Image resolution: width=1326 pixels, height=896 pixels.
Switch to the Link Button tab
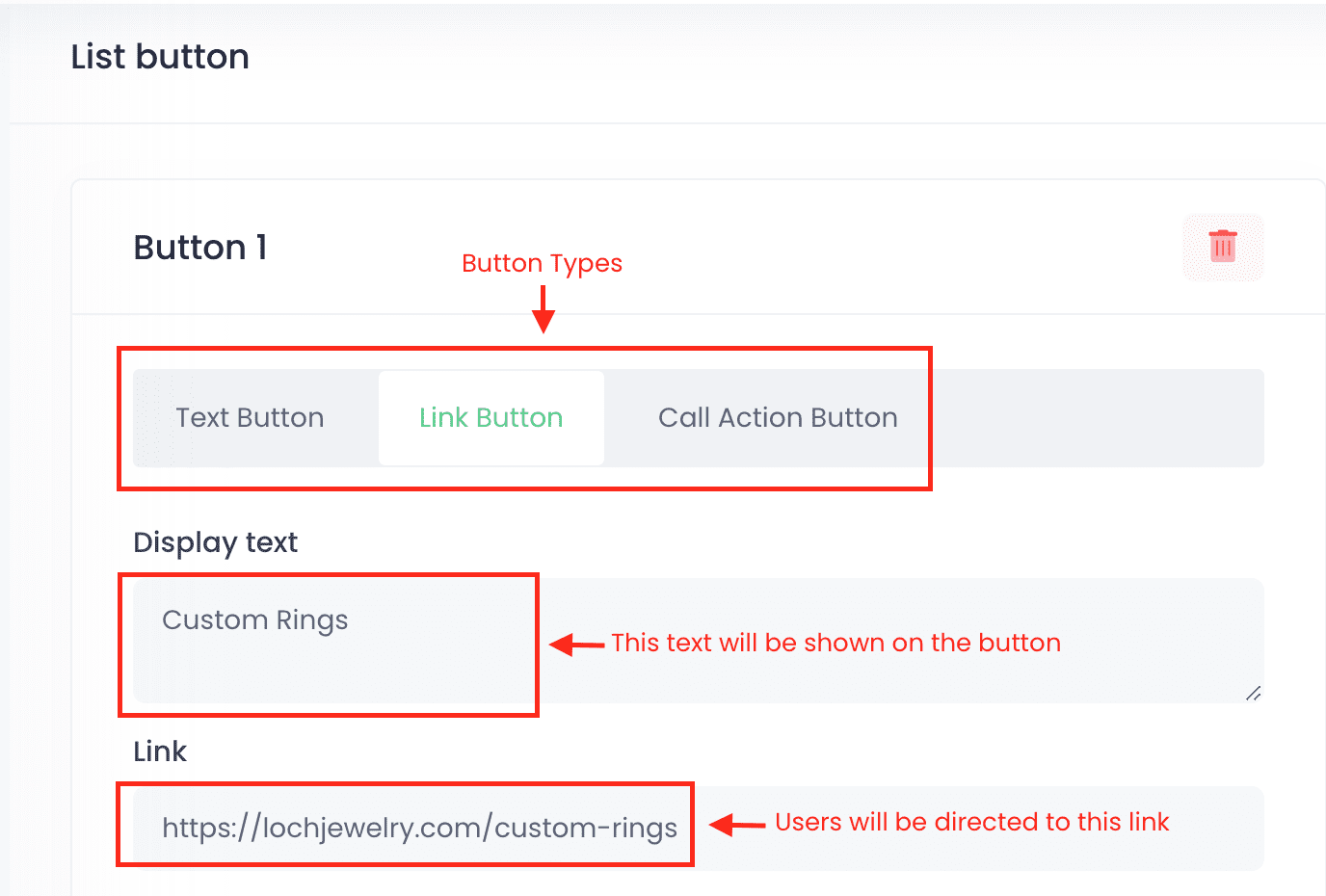tap(491, 418)
